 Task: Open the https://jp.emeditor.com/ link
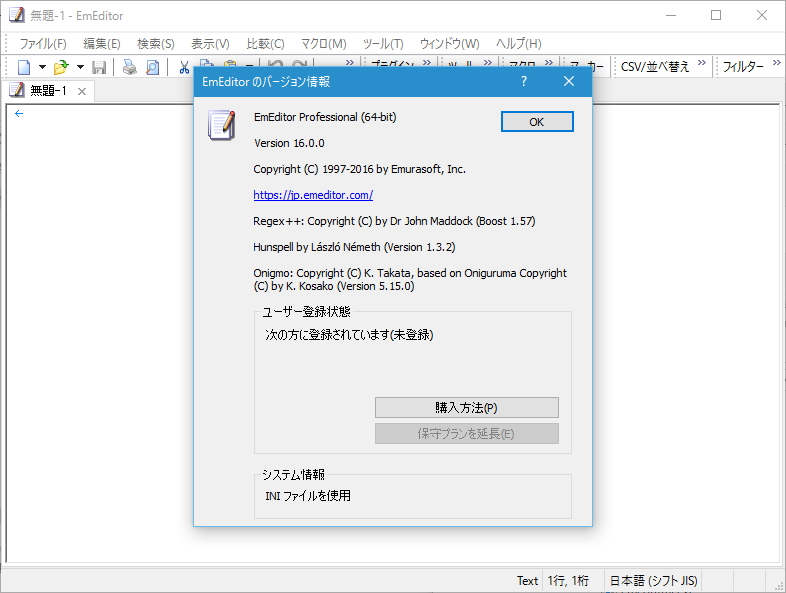click(313, 195)
